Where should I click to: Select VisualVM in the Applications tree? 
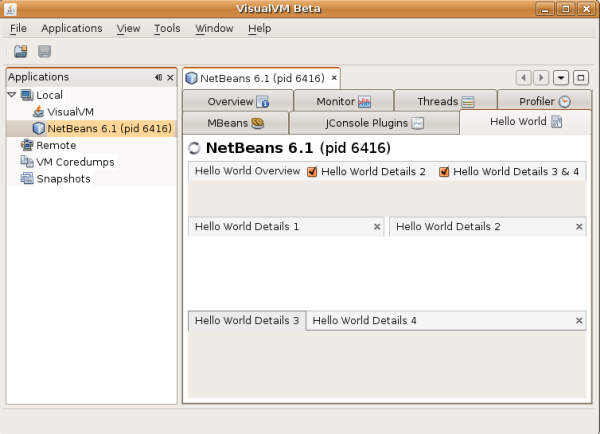(70, 112)
